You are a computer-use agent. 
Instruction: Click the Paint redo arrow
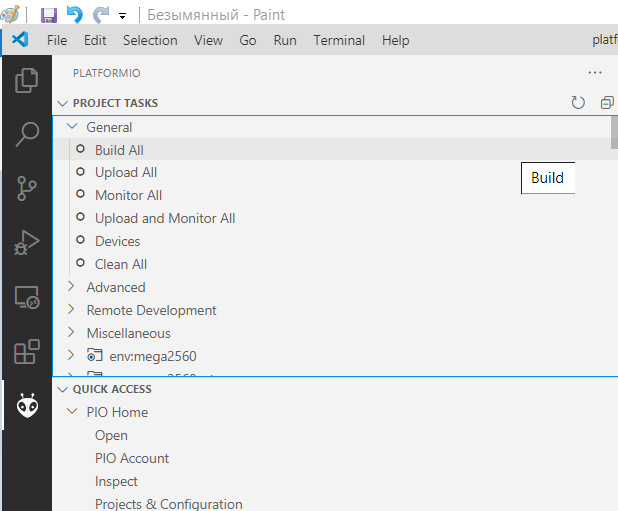coord(101,15)
